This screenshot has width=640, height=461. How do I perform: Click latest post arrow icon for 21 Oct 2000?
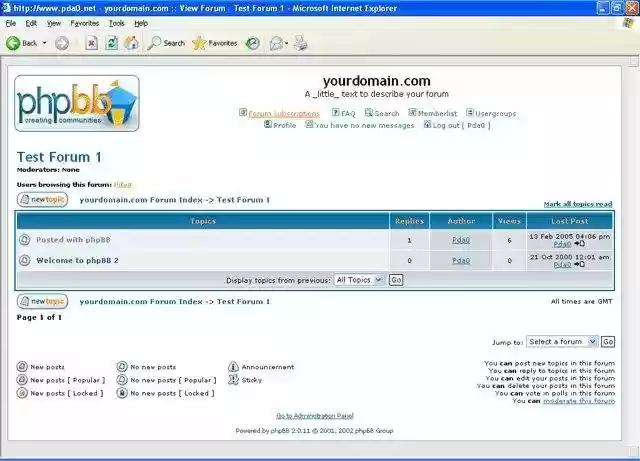(x=579, y=264)
